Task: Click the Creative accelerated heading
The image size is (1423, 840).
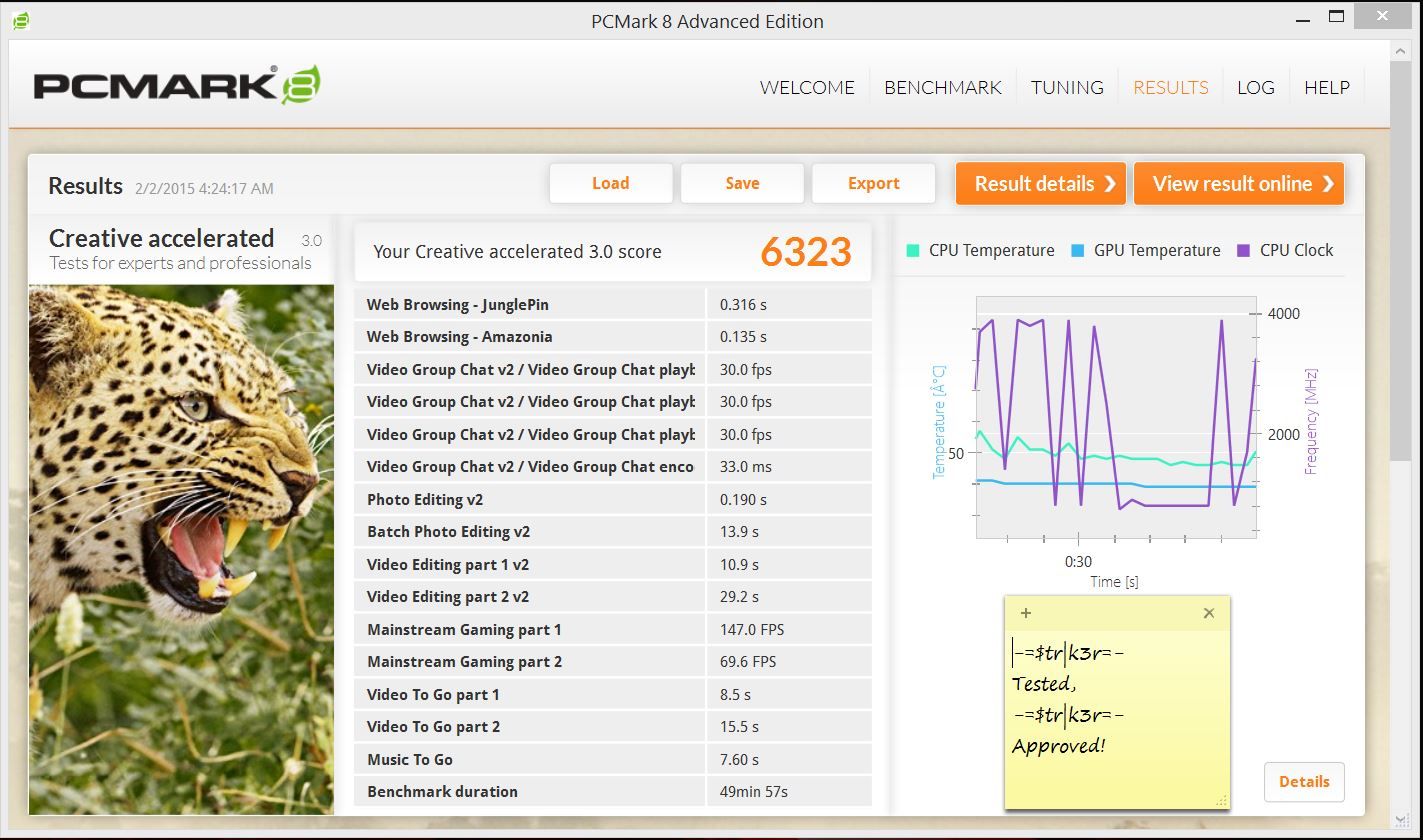Action: pyautogui.click(x=161, y=238)
